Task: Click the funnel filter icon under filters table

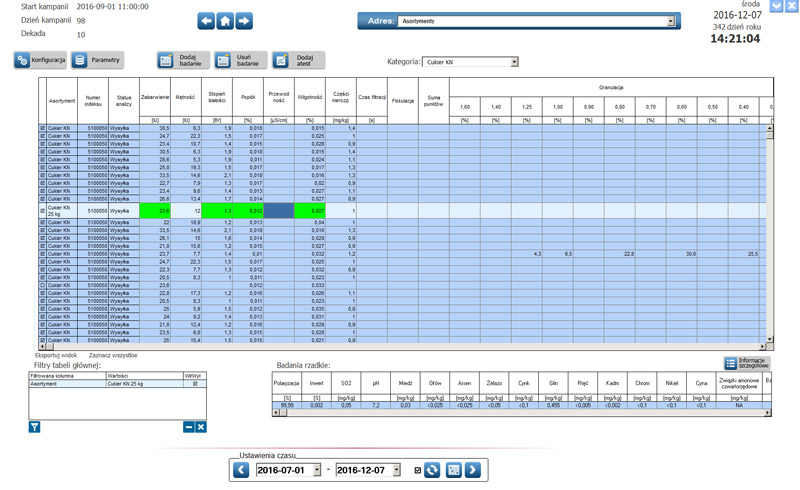Action: (34, 427)
